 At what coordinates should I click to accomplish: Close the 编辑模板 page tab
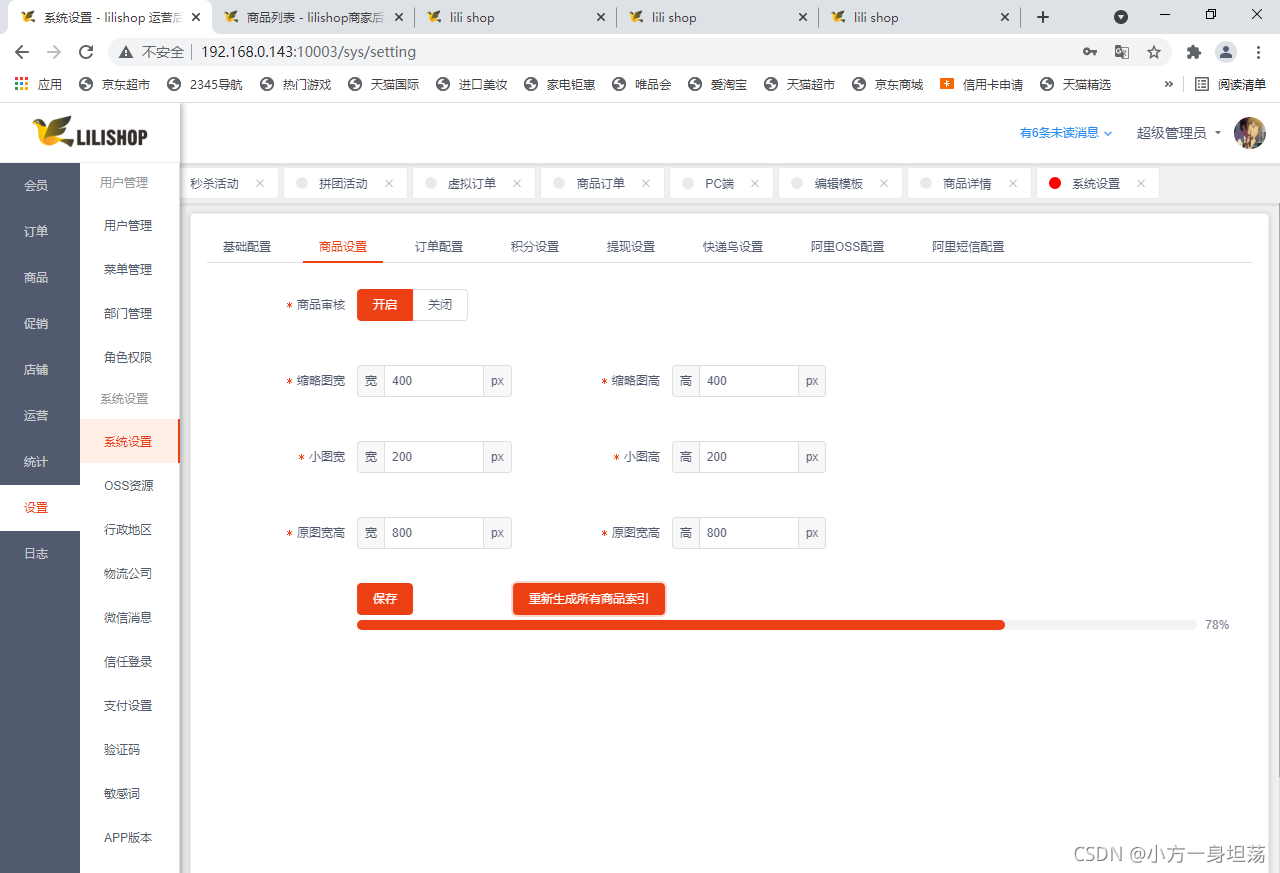(x=884, y=183)
